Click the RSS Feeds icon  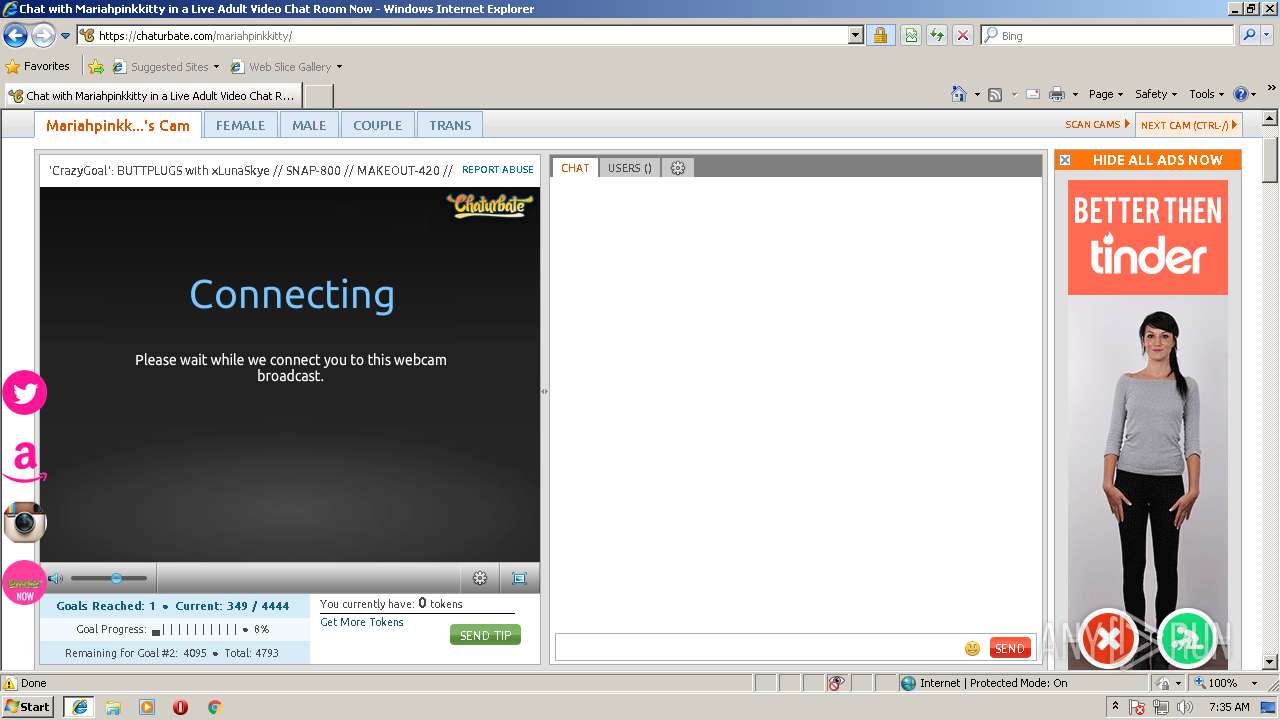[995, 94]
